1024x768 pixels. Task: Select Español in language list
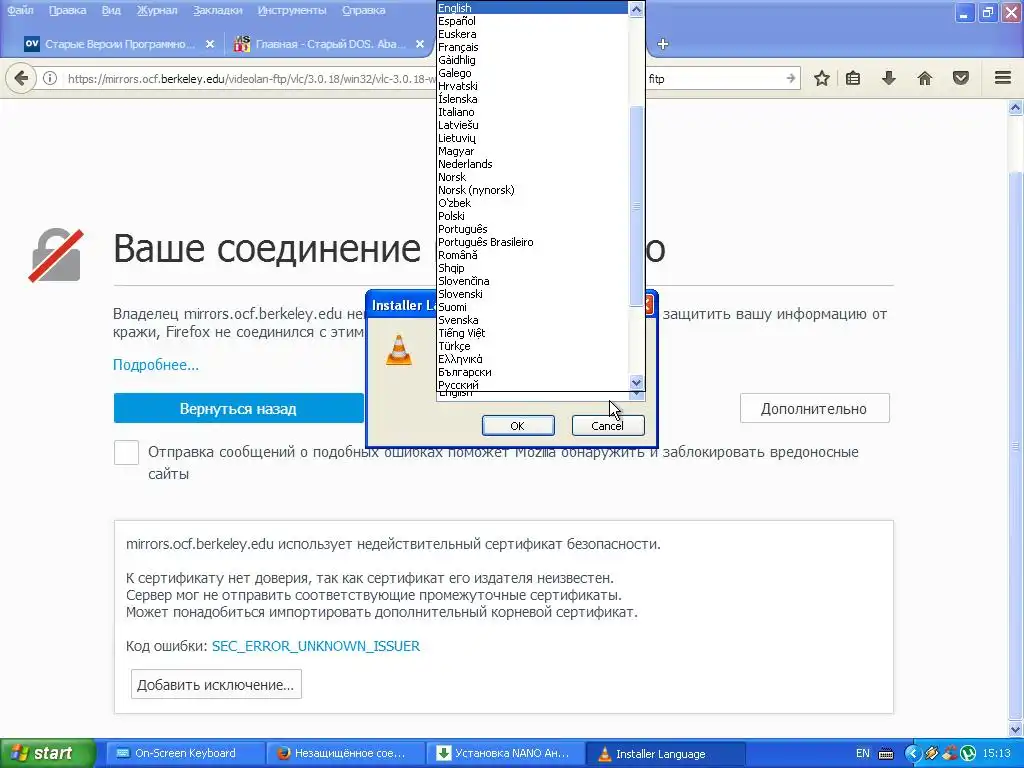coord(532,21)
